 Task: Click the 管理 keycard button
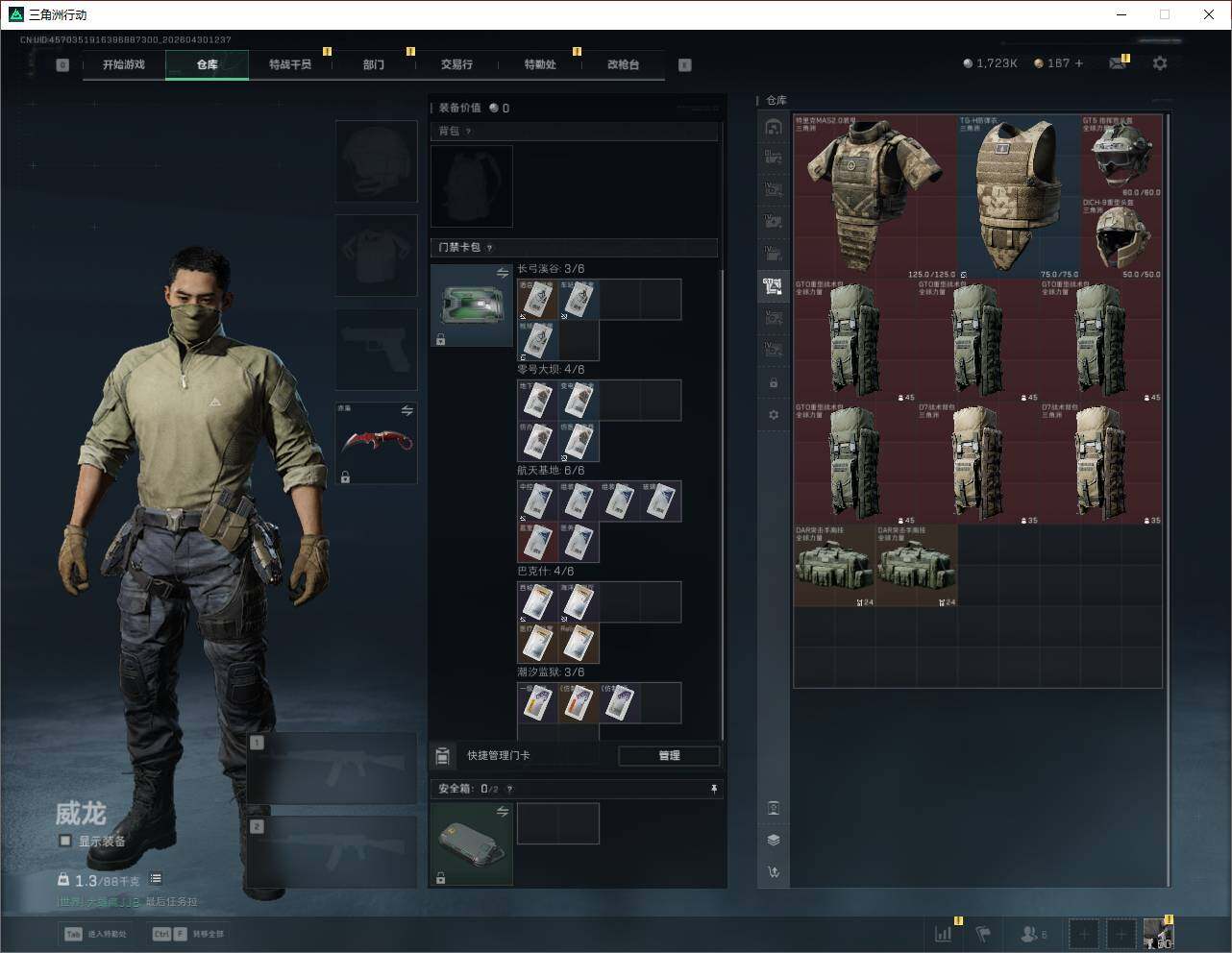669,756
